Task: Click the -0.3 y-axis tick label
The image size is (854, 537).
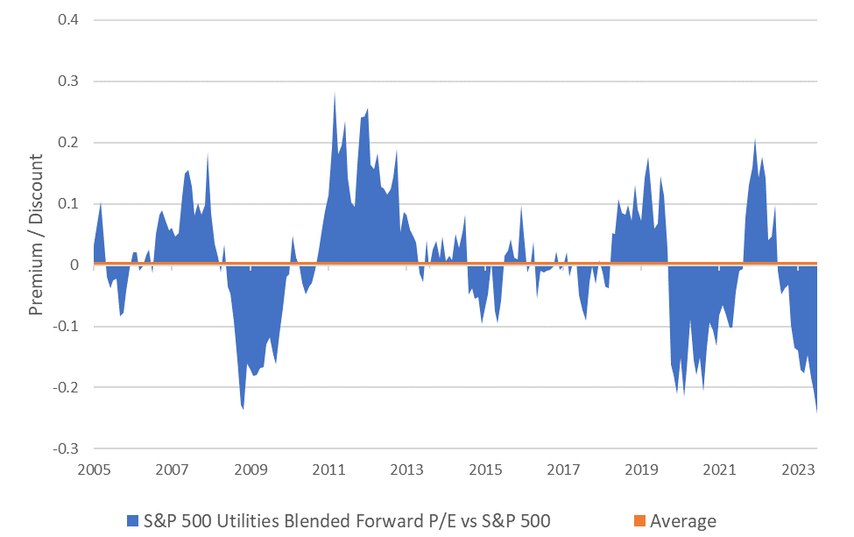Action: point(66,448)
